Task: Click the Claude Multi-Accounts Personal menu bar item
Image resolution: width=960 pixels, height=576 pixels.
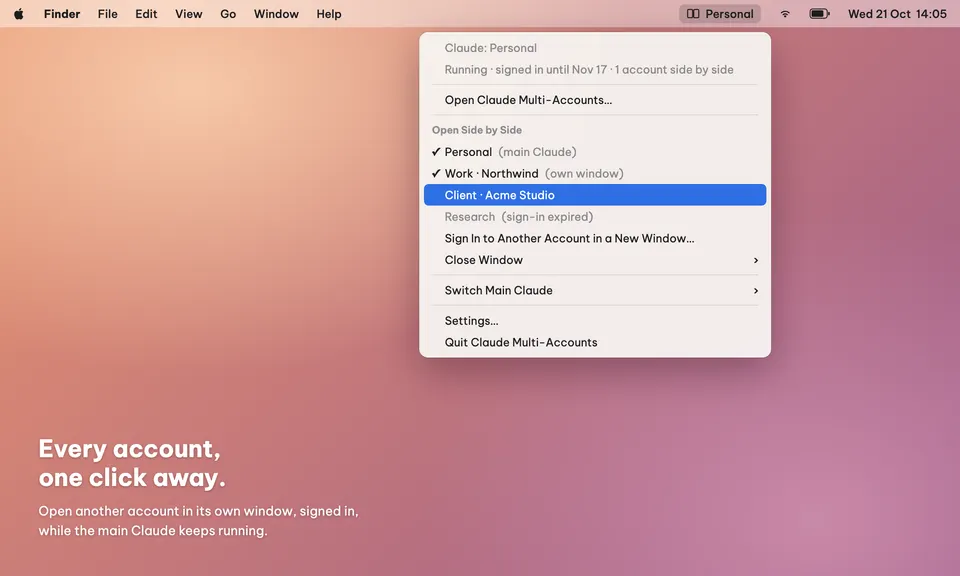Action: [720, 13]
